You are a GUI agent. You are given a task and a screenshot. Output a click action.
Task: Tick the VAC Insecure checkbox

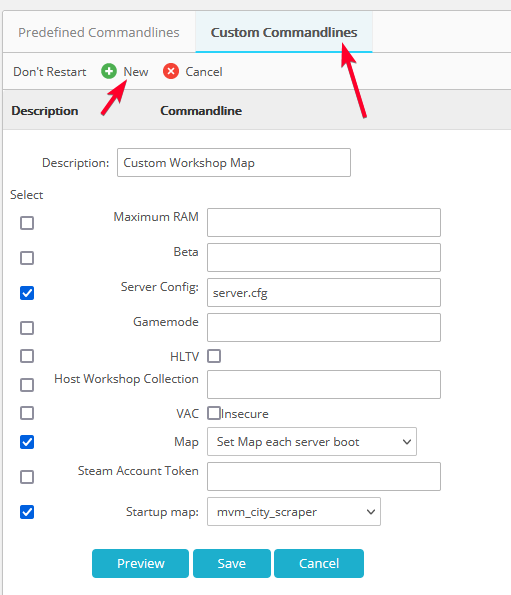click(214, 413)
